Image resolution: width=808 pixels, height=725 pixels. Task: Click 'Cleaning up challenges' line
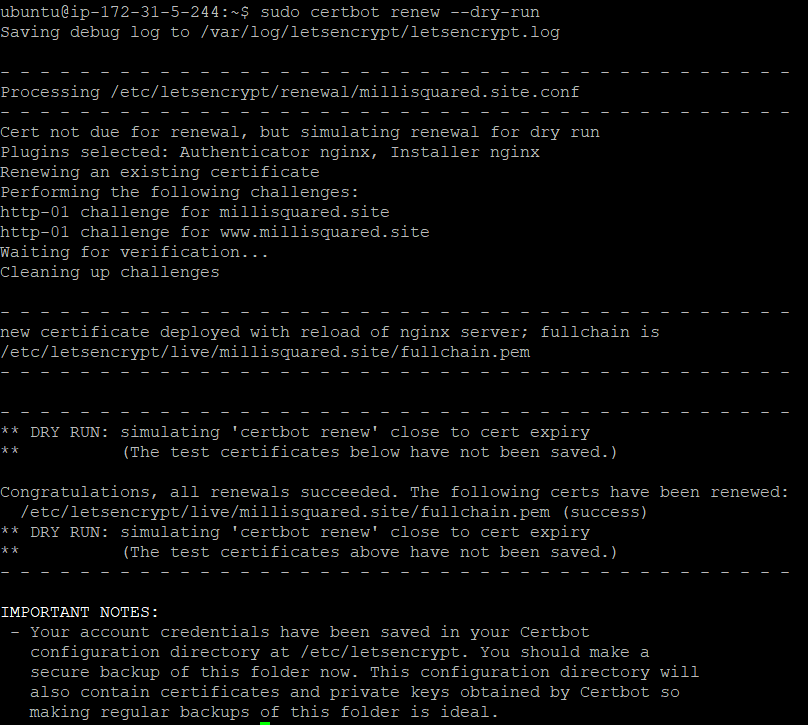pyautogui.click(x=110, y=272)
